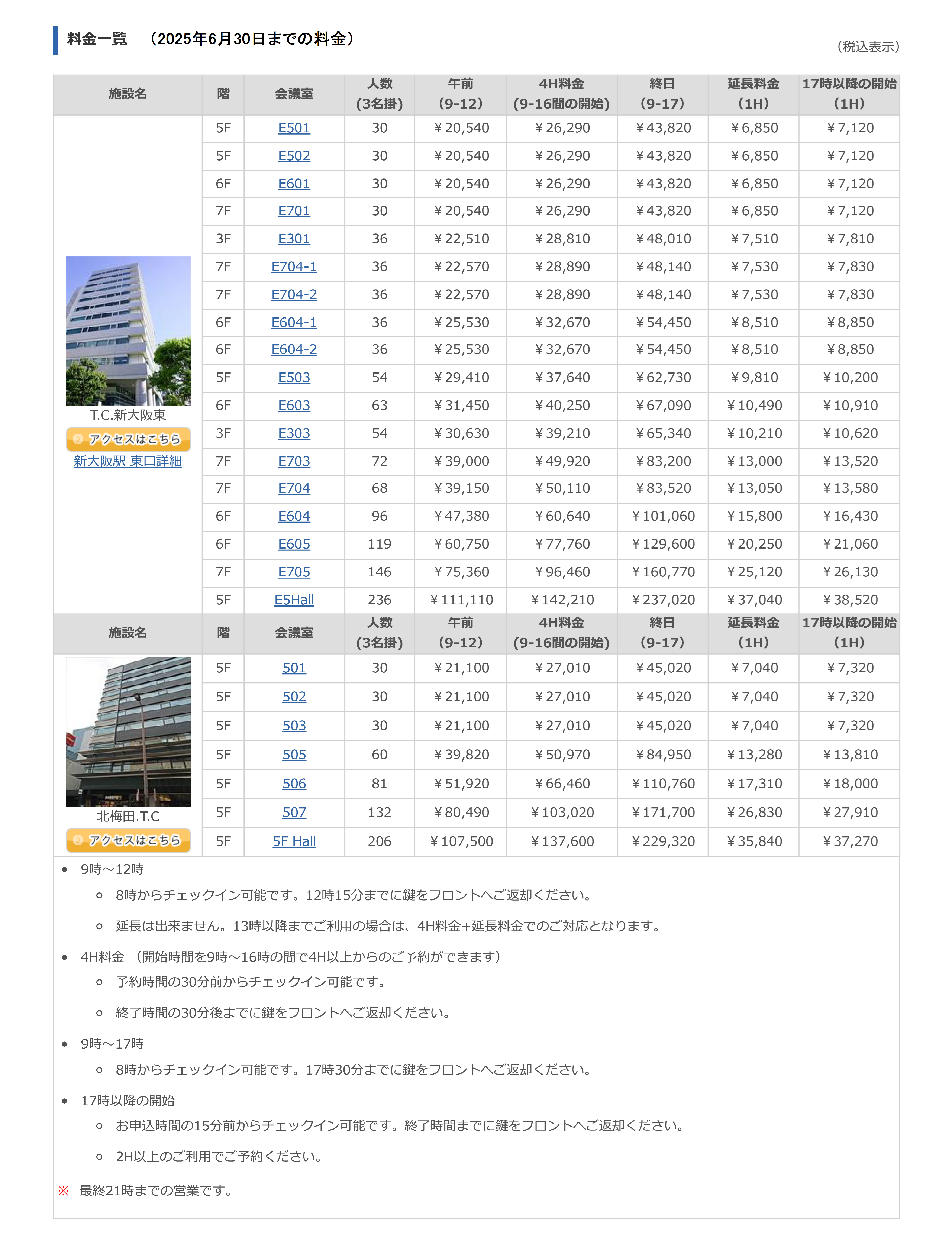Click the 北梅田.T.C orange access button
The image size is (952, 1247).
pyautogui.click(x=128, y=840)
